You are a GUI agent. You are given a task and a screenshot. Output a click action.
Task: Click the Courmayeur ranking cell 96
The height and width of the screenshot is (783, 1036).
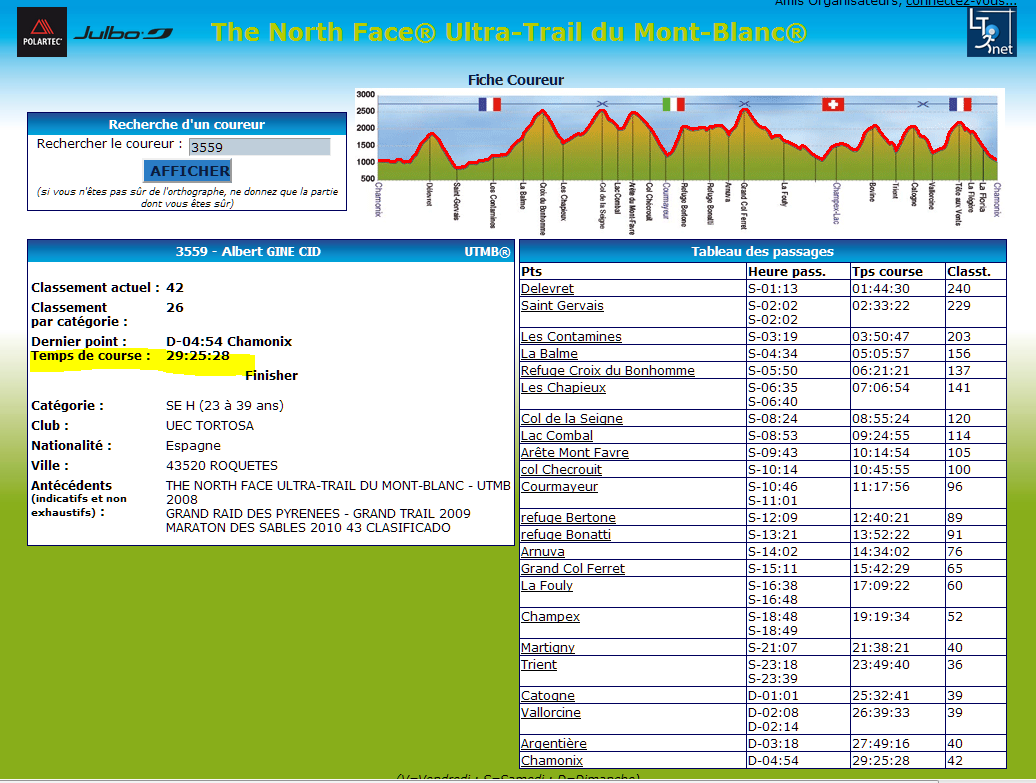tap(955, 487)
